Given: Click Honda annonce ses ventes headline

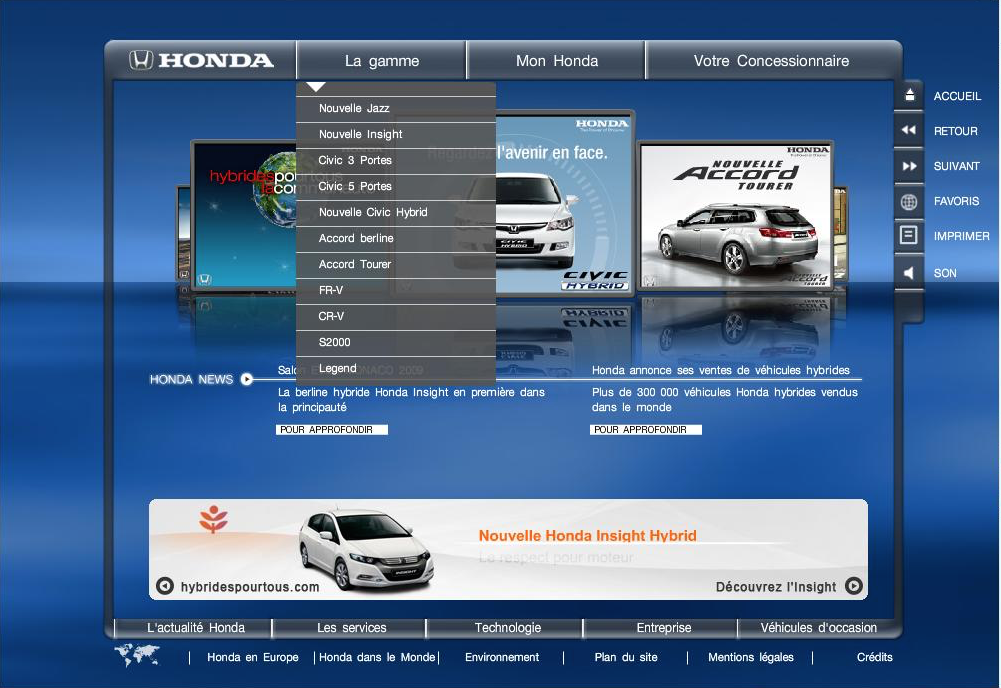Looking at the screenshot, I should [721, 370].
